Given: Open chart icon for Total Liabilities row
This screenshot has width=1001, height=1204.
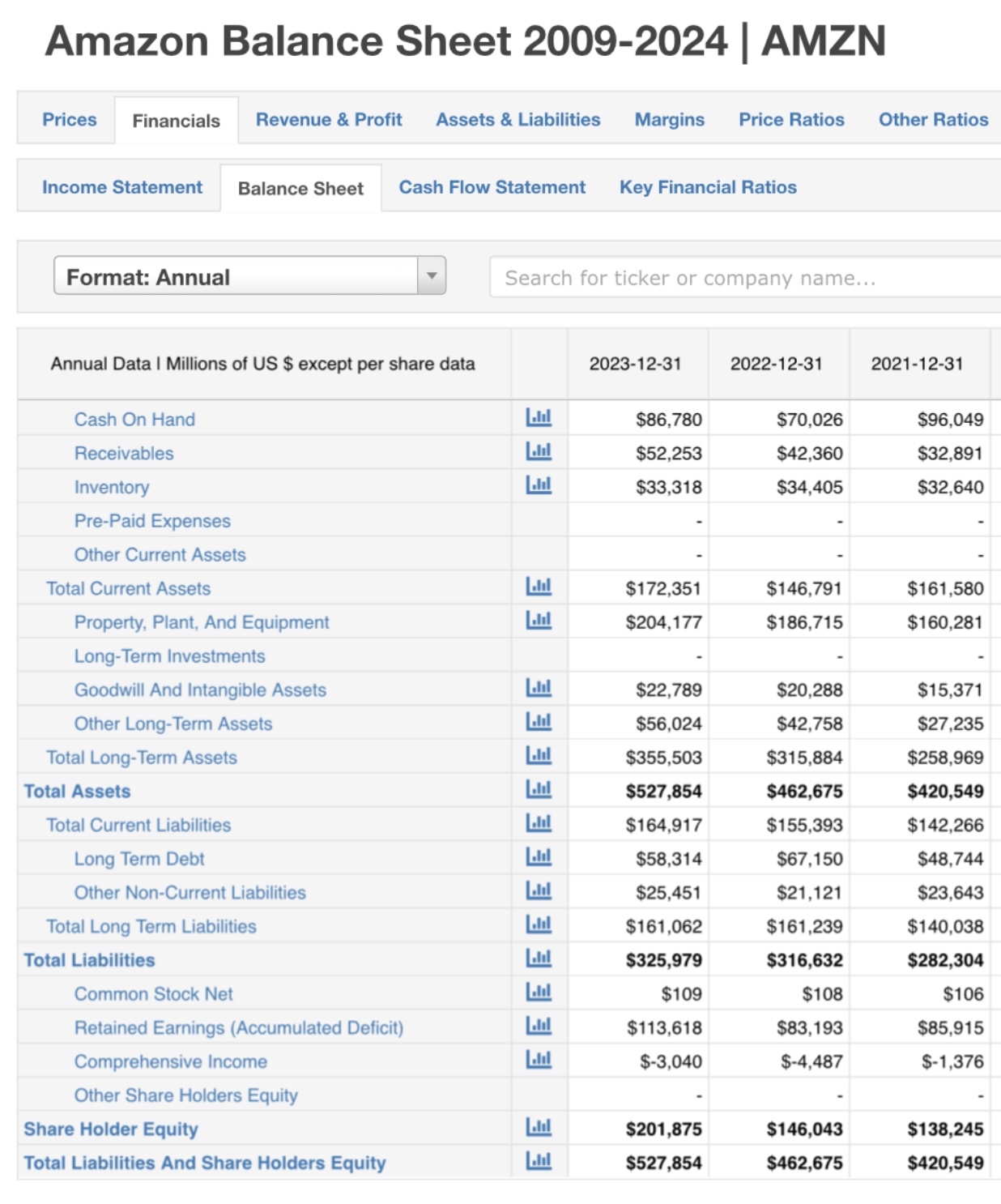Looking at the screenshot, I should tap(539, 959).
